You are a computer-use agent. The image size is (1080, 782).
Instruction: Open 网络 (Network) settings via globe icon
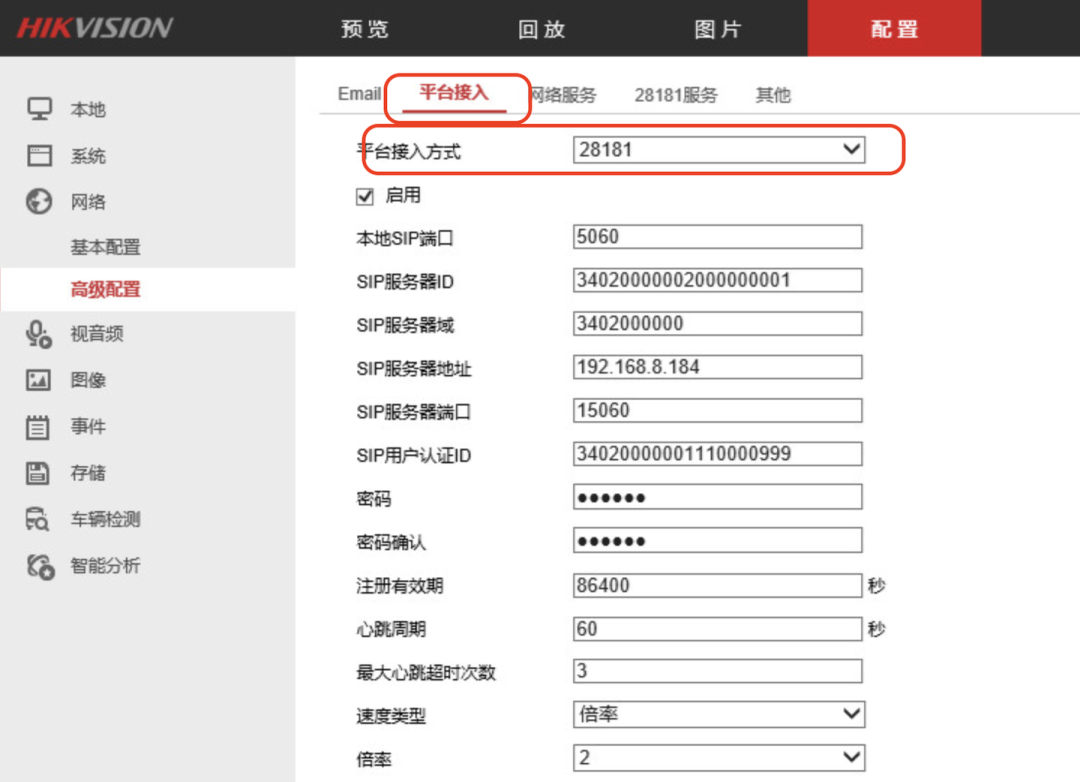pos(38,201)
